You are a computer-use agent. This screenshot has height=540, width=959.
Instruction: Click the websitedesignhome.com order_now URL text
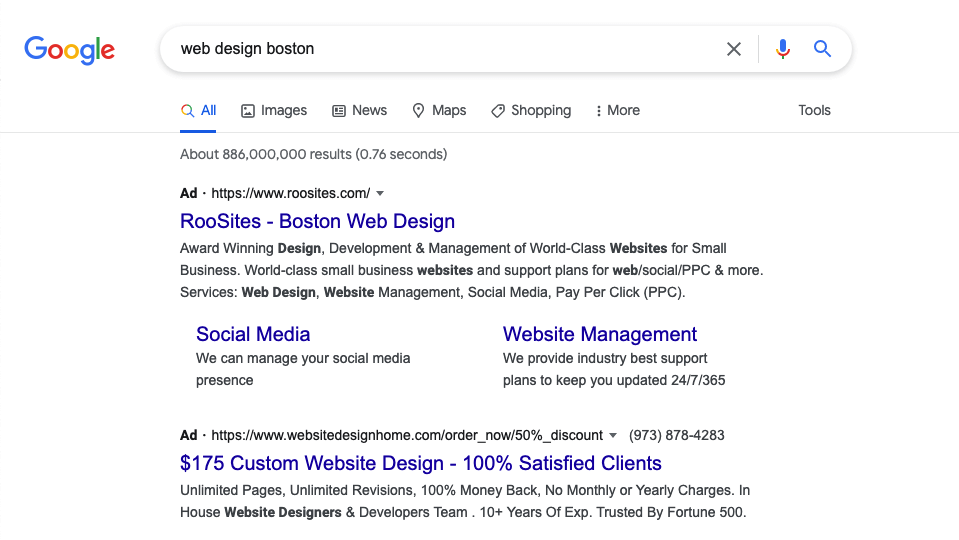pyautogui.click(x=407, y=435)
